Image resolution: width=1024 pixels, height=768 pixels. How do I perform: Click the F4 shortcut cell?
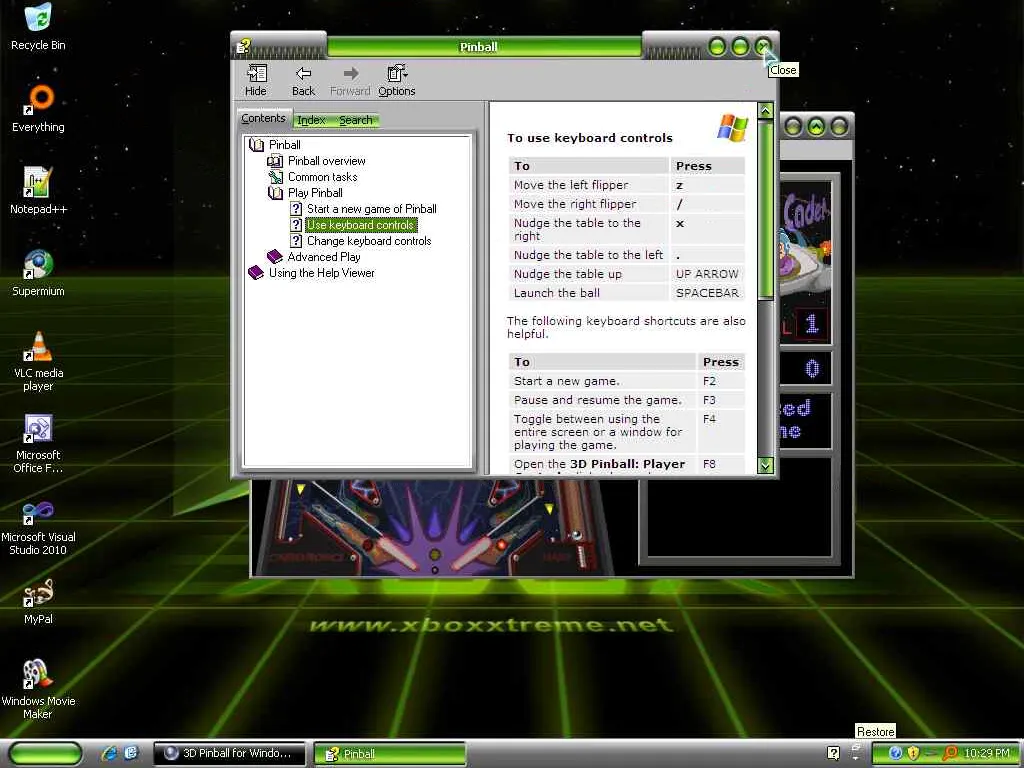click(721, 431)
